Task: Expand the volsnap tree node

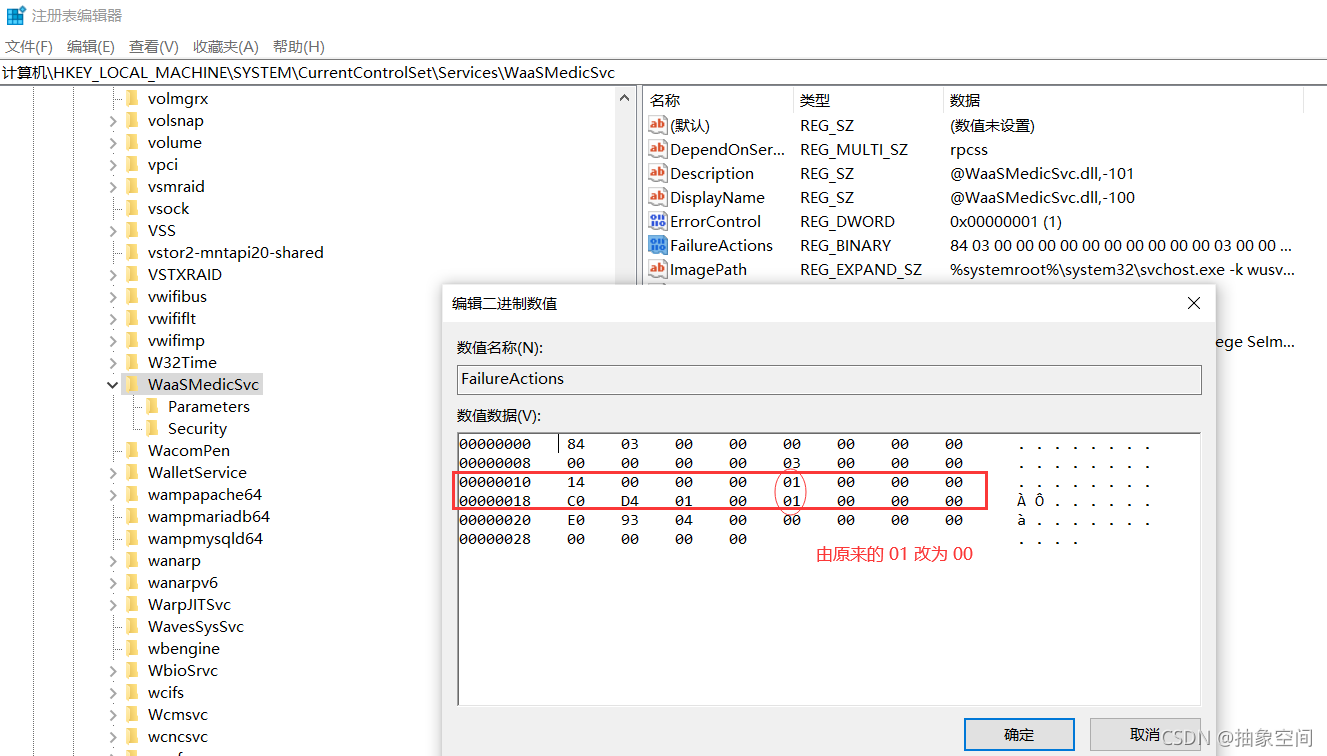Action: click(113, 121)
